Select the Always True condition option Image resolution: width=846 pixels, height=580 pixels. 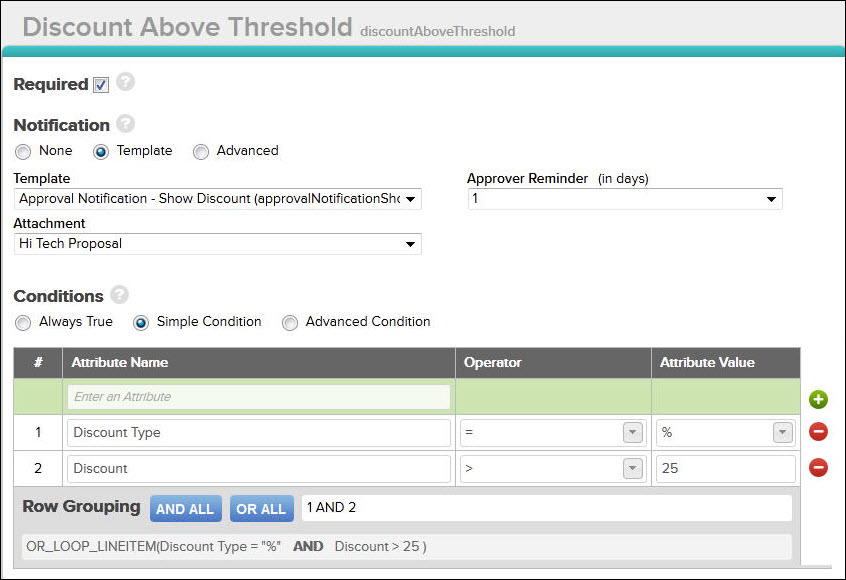tap(22, 322)
